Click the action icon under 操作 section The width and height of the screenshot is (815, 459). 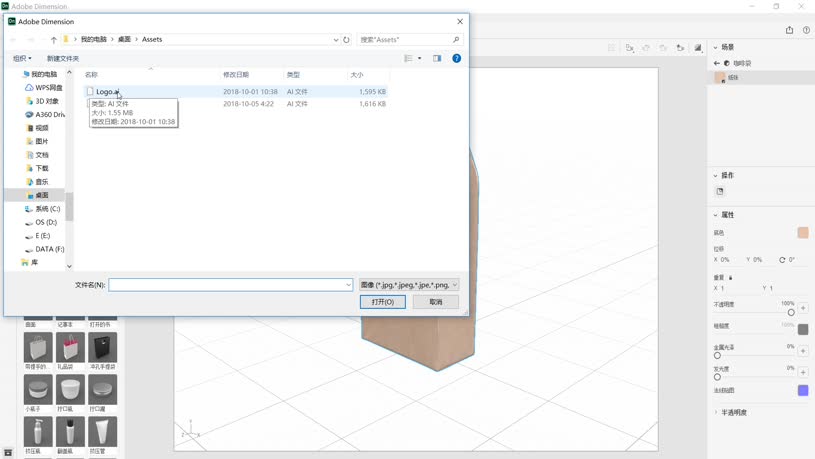click(720, 191)
